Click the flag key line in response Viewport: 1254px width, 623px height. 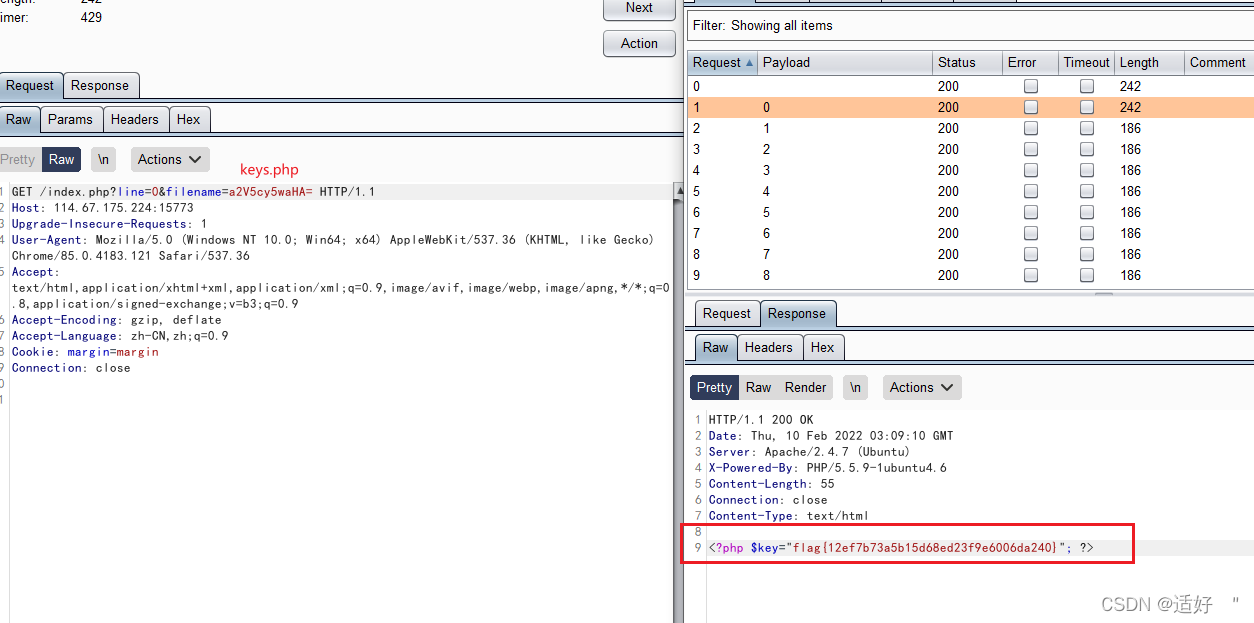(x=901, y=548)
